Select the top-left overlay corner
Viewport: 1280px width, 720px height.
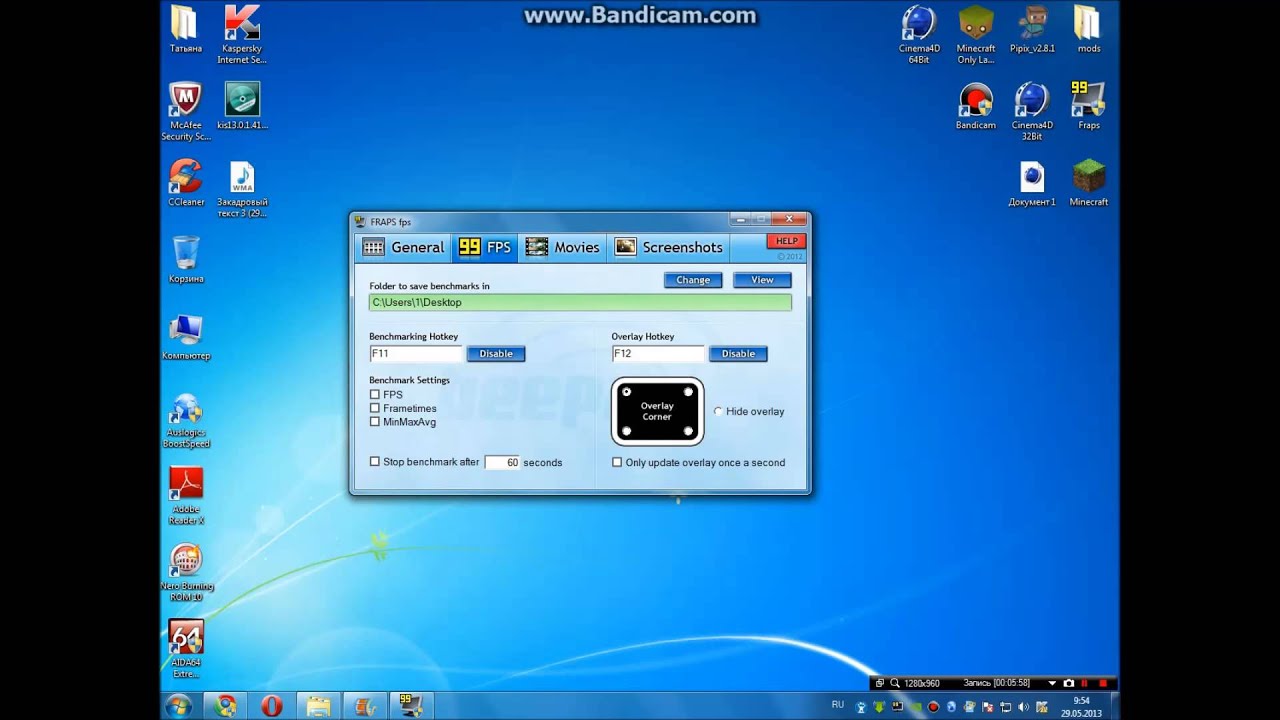[627, 392]
